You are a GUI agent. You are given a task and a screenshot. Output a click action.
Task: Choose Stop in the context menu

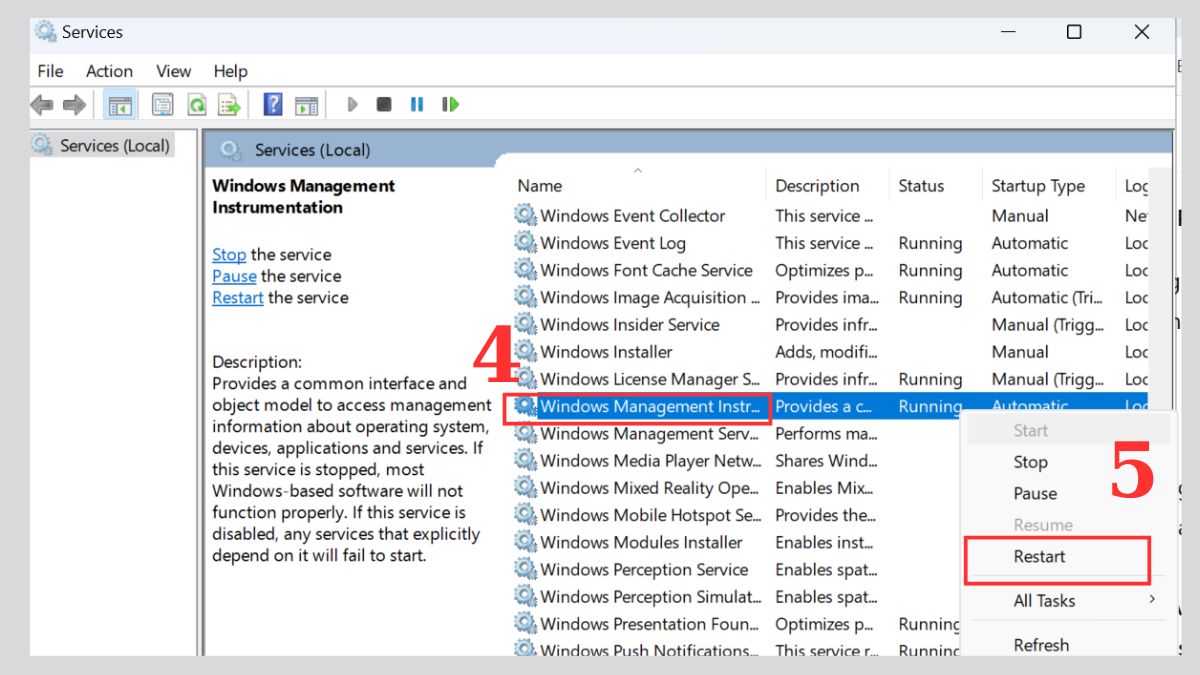(x=1030, y=462)
